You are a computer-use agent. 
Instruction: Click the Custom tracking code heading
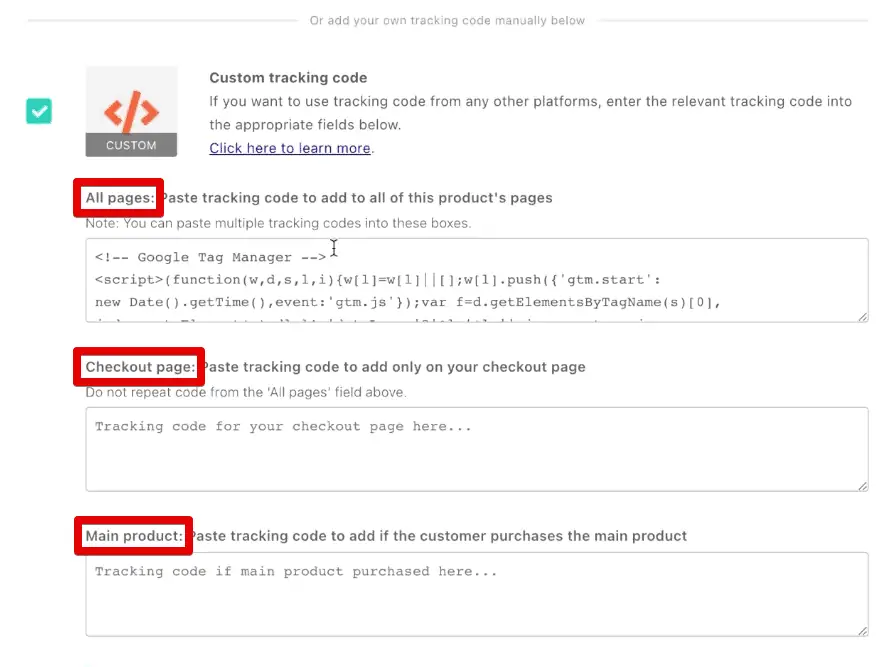[288, 77]
